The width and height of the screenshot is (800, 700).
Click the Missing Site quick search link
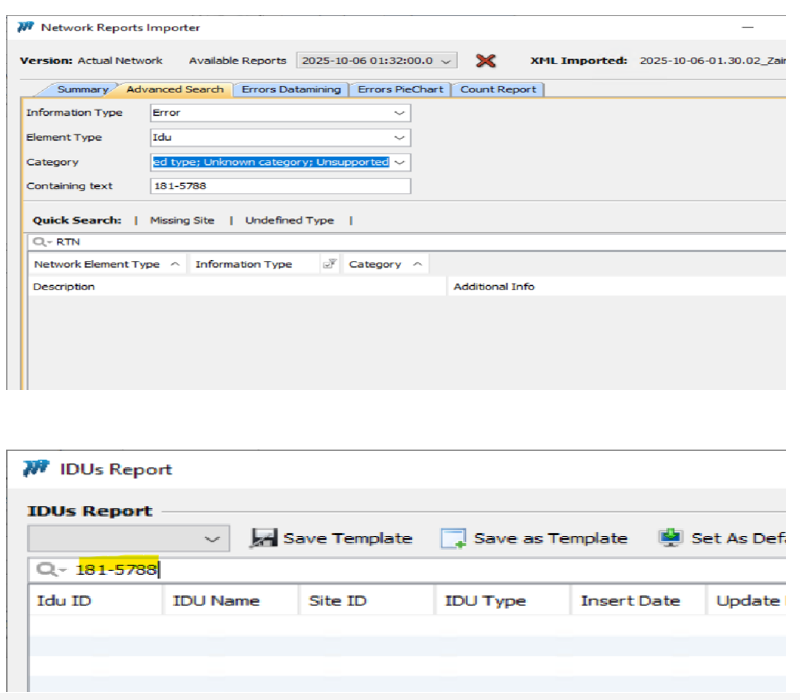[182, 220]
